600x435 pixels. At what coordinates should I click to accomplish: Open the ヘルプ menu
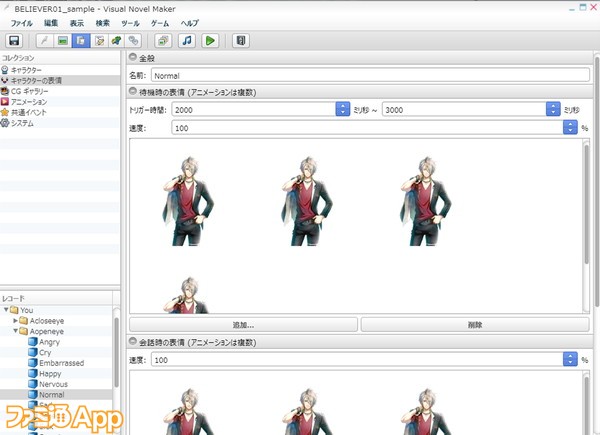(x=190, y=23)
